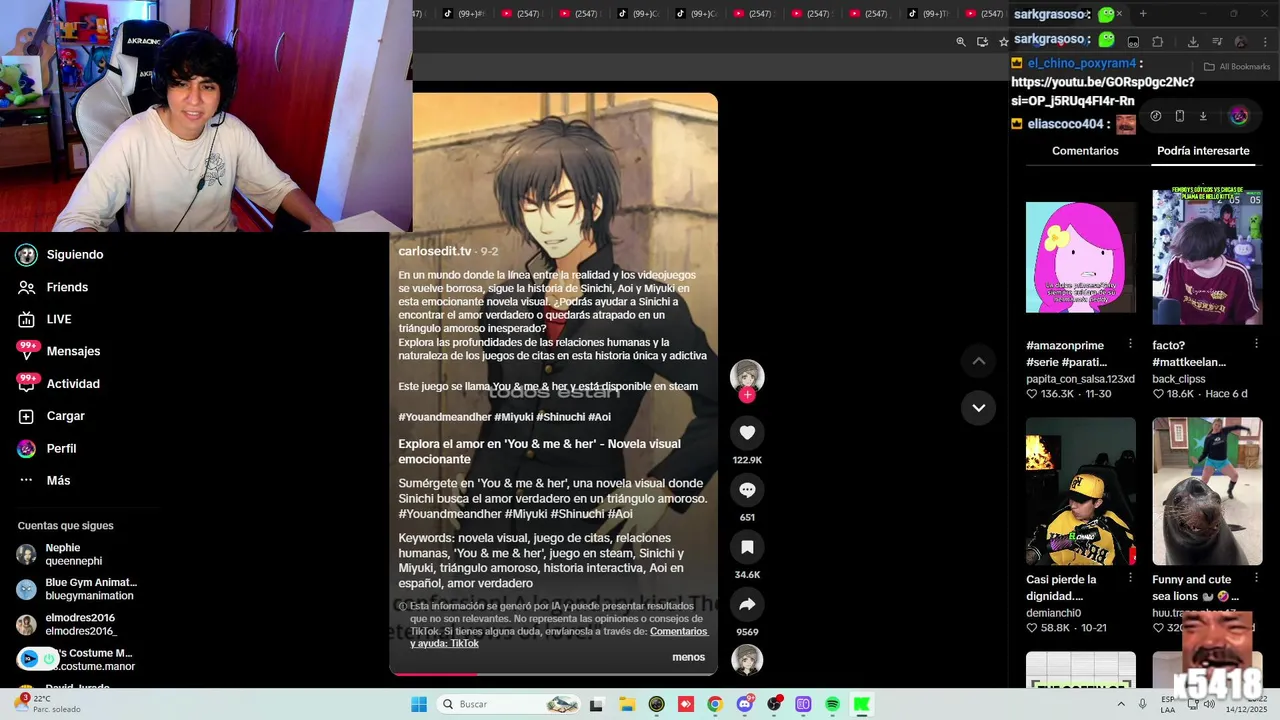Click the phone app icon in top pill
This screenshot has height=720, width=1280.
point(1180,116)
